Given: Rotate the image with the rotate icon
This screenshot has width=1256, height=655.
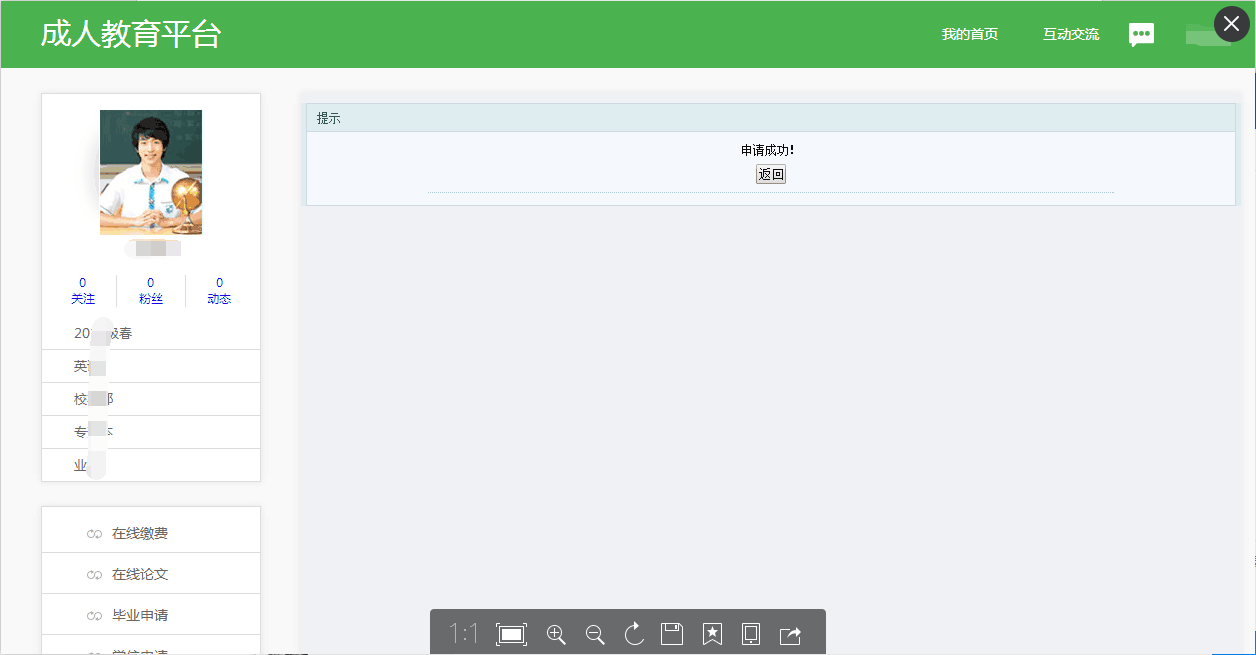Looking at the screenshot, I should click(634, 634).
